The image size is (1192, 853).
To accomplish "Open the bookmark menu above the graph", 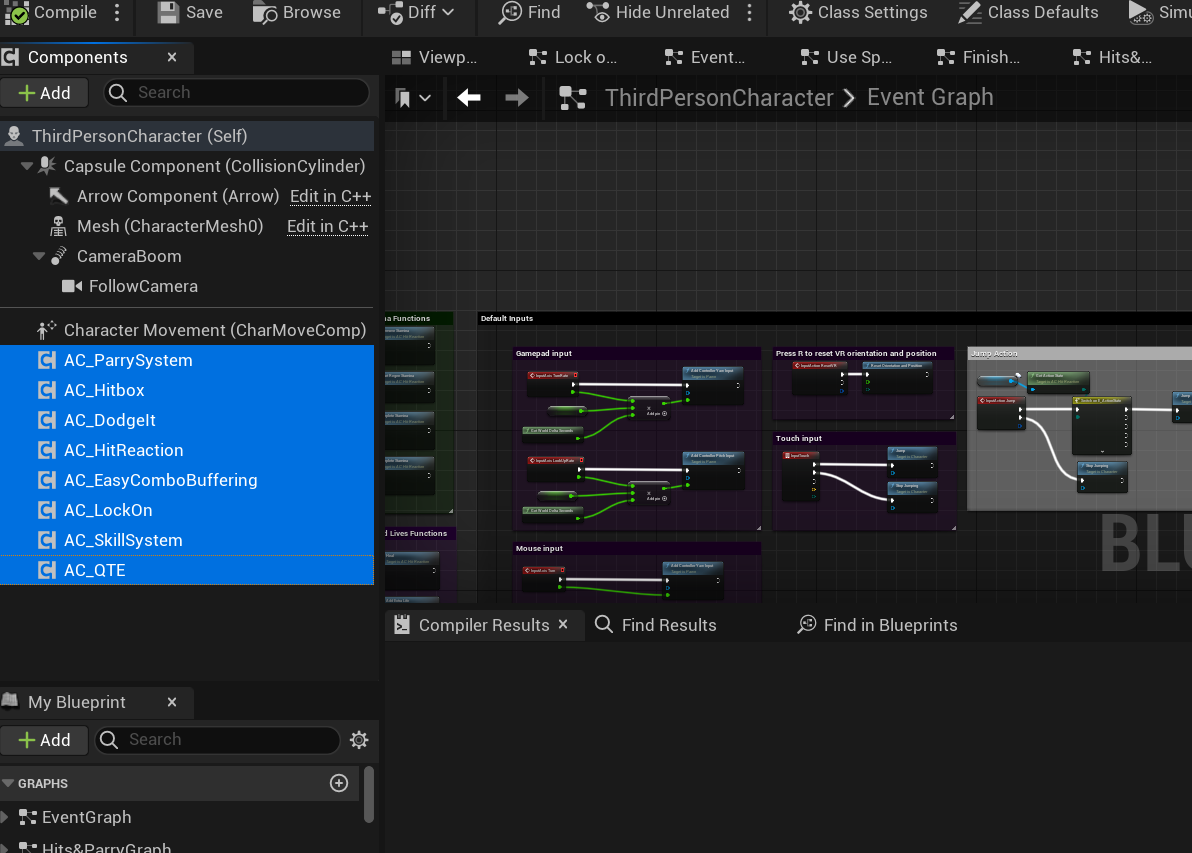I will (412, 96).
